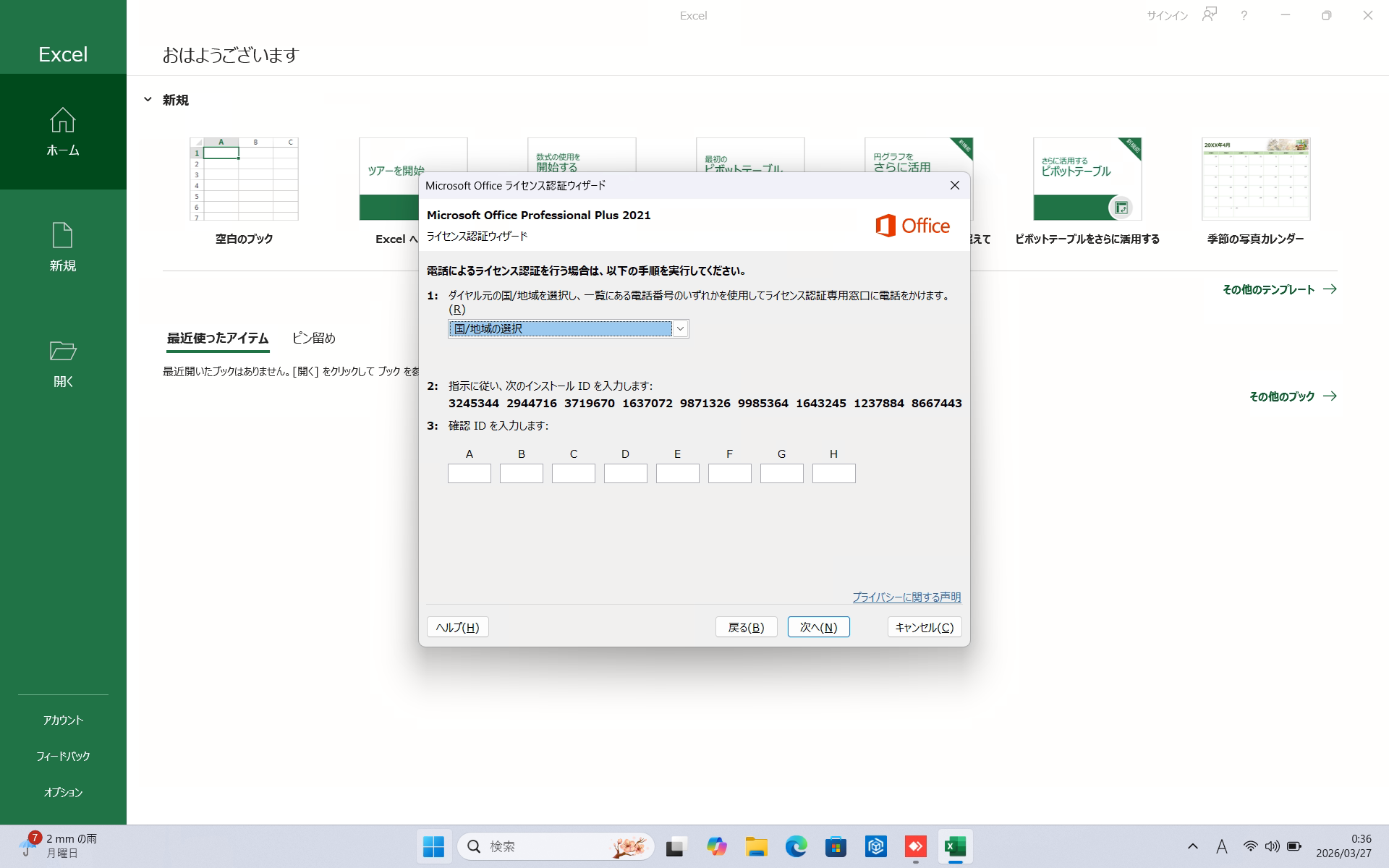Click the 戻る(B) back button
This screenshot has width=1389, height=868.
point(746,627)
